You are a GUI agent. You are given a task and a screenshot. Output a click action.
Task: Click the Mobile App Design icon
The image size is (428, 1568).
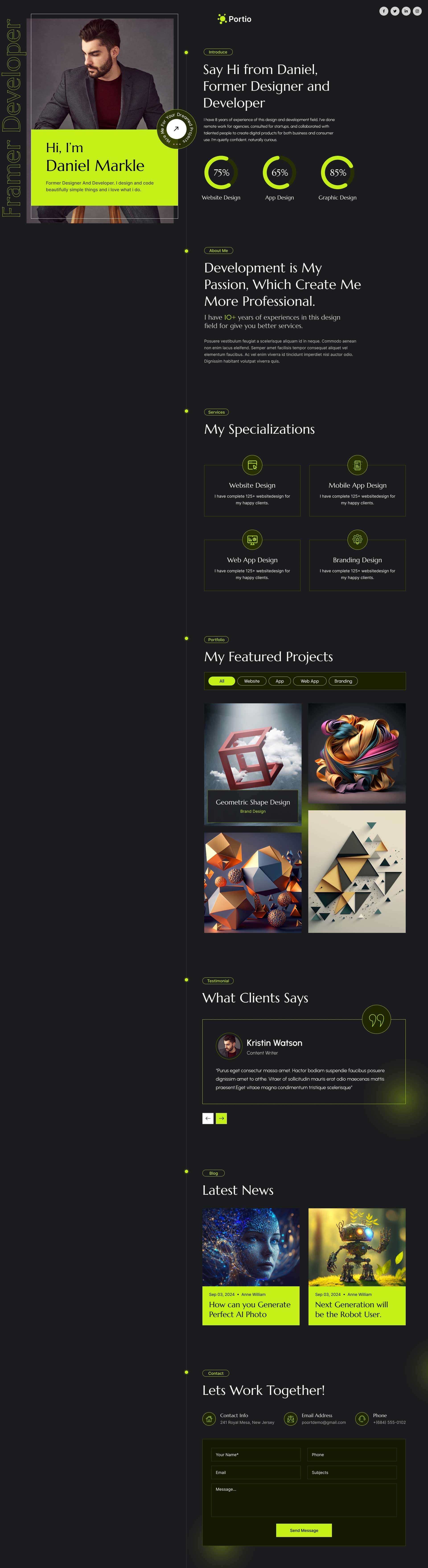357,465
